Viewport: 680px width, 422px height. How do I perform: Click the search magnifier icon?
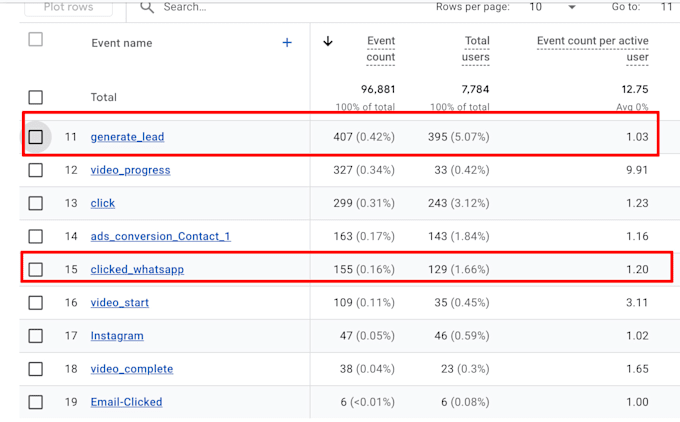[x=147, y=7]
